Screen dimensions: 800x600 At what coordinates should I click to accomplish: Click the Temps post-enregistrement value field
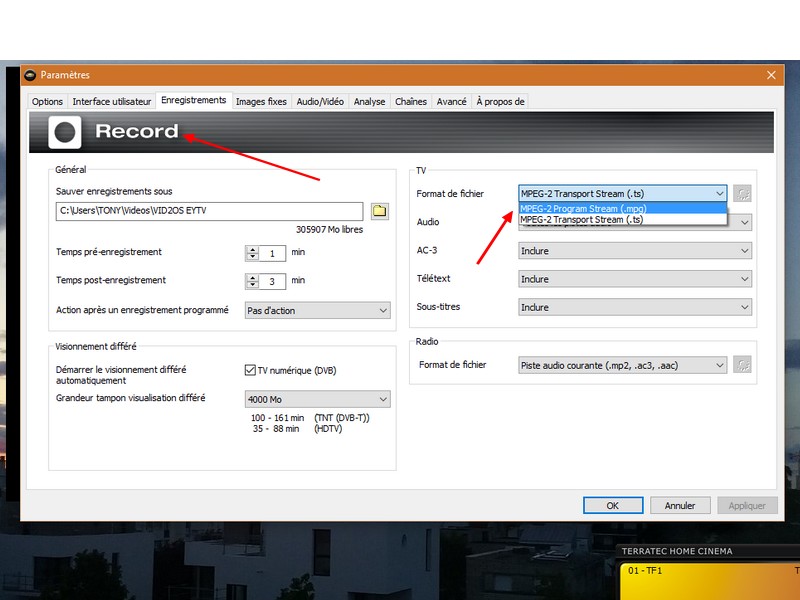(x=272, y=281)
